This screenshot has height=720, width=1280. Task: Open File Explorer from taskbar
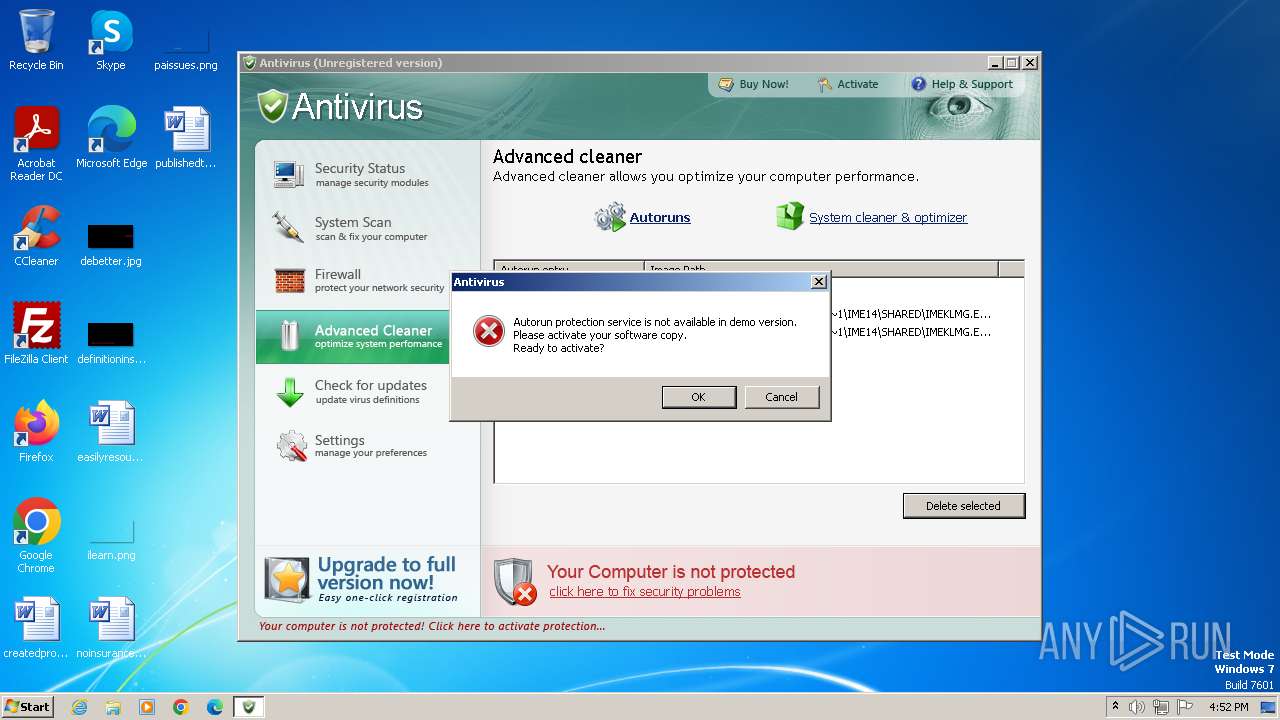tap(113, 707)
